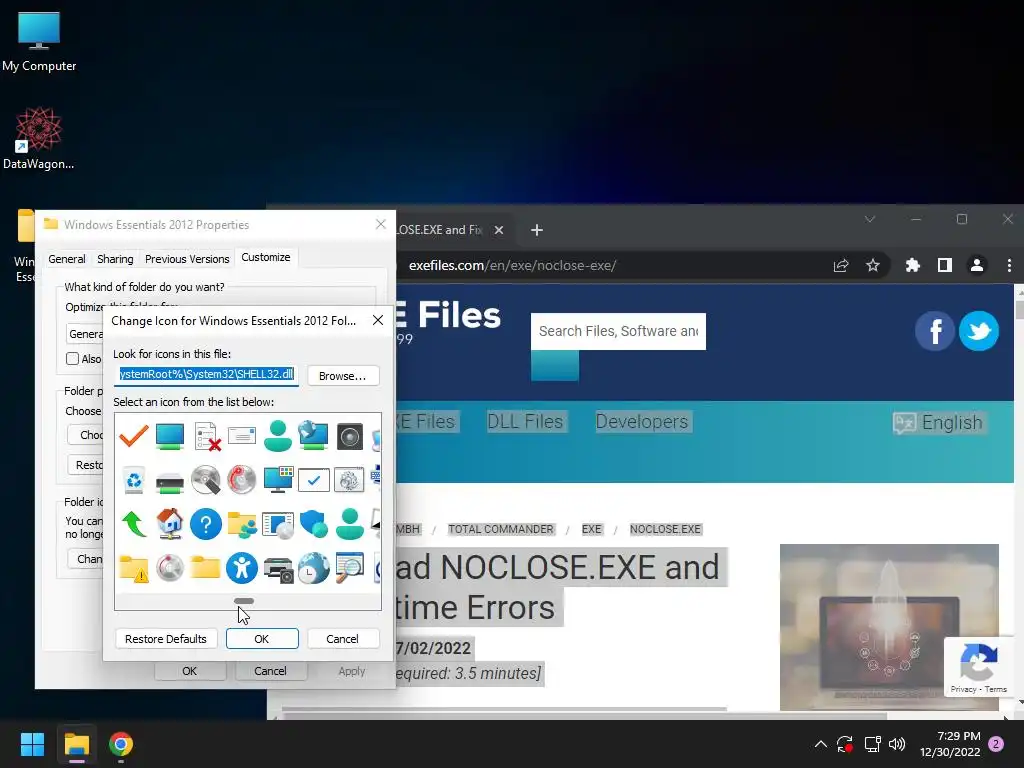Click the Chrome share page icon
The height and width of the screenshot is (768, 1024).
(x=840, y=265)
